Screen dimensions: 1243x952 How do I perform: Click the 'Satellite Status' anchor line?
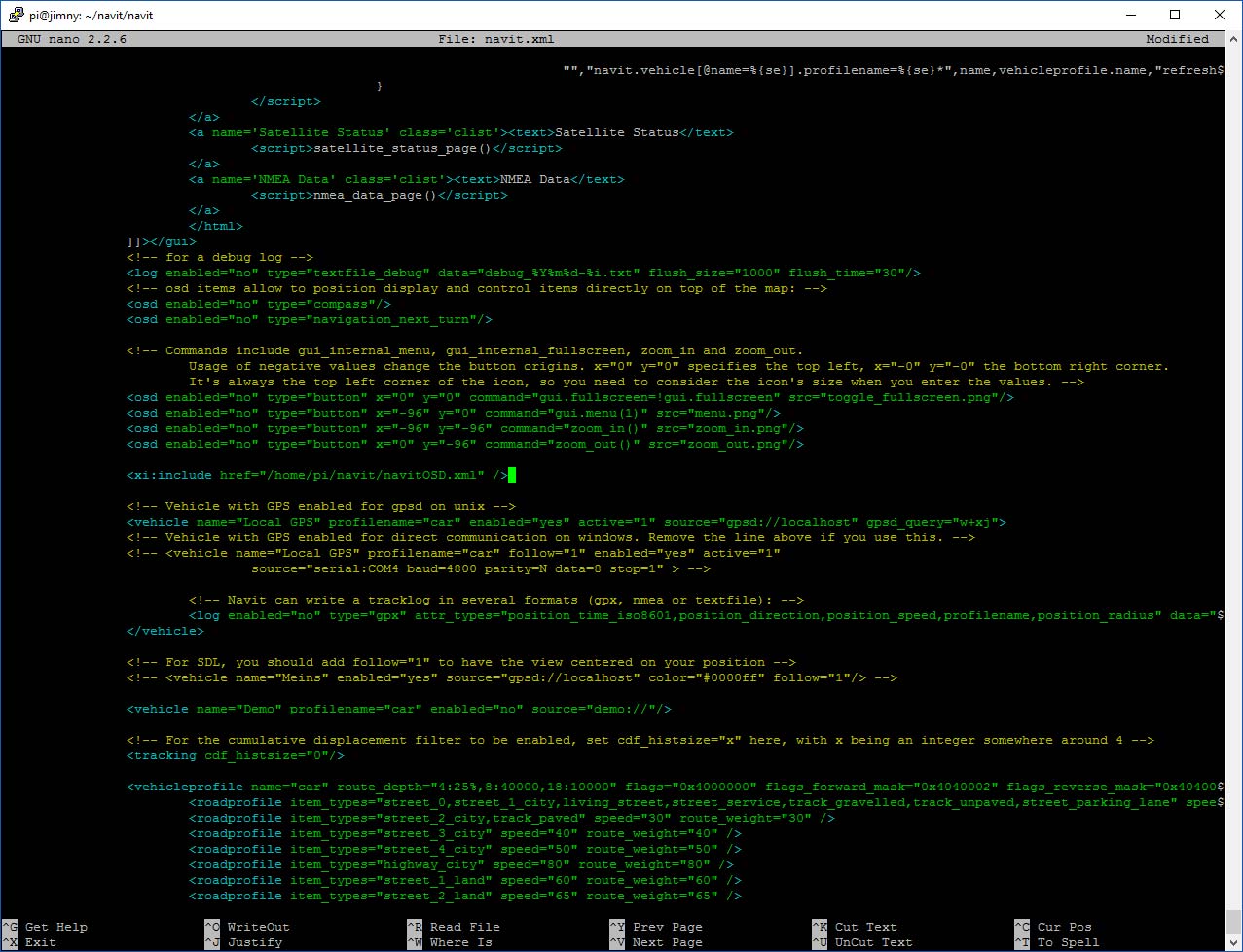(x=461, y=132)
